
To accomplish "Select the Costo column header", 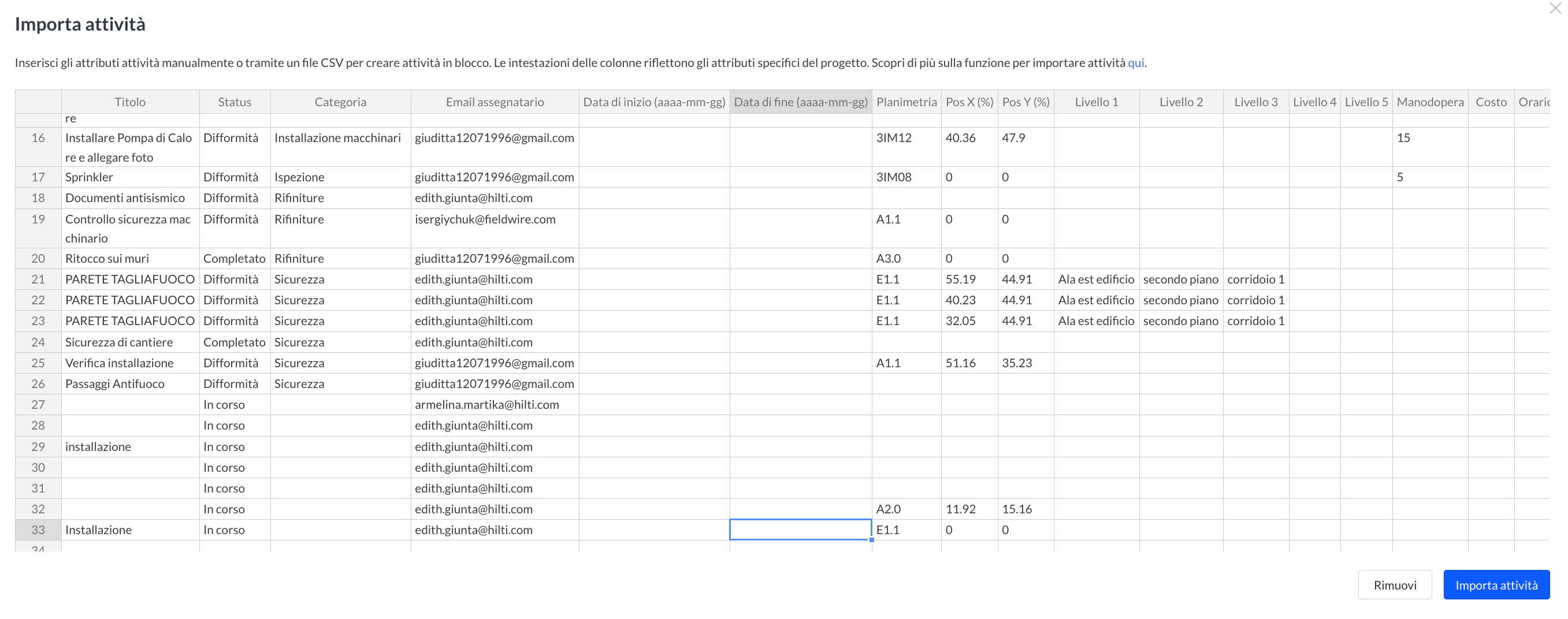I will tap(1491, 102).
